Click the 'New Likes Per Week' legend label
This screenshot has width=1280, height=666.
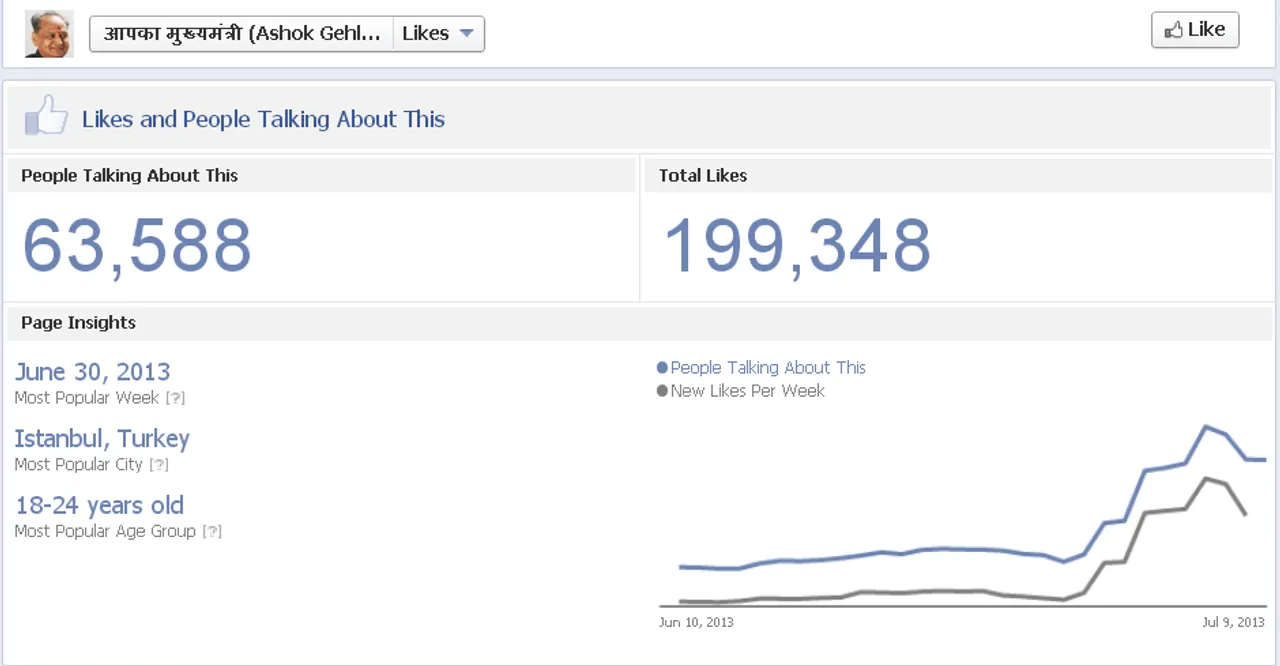pos(747,391)
